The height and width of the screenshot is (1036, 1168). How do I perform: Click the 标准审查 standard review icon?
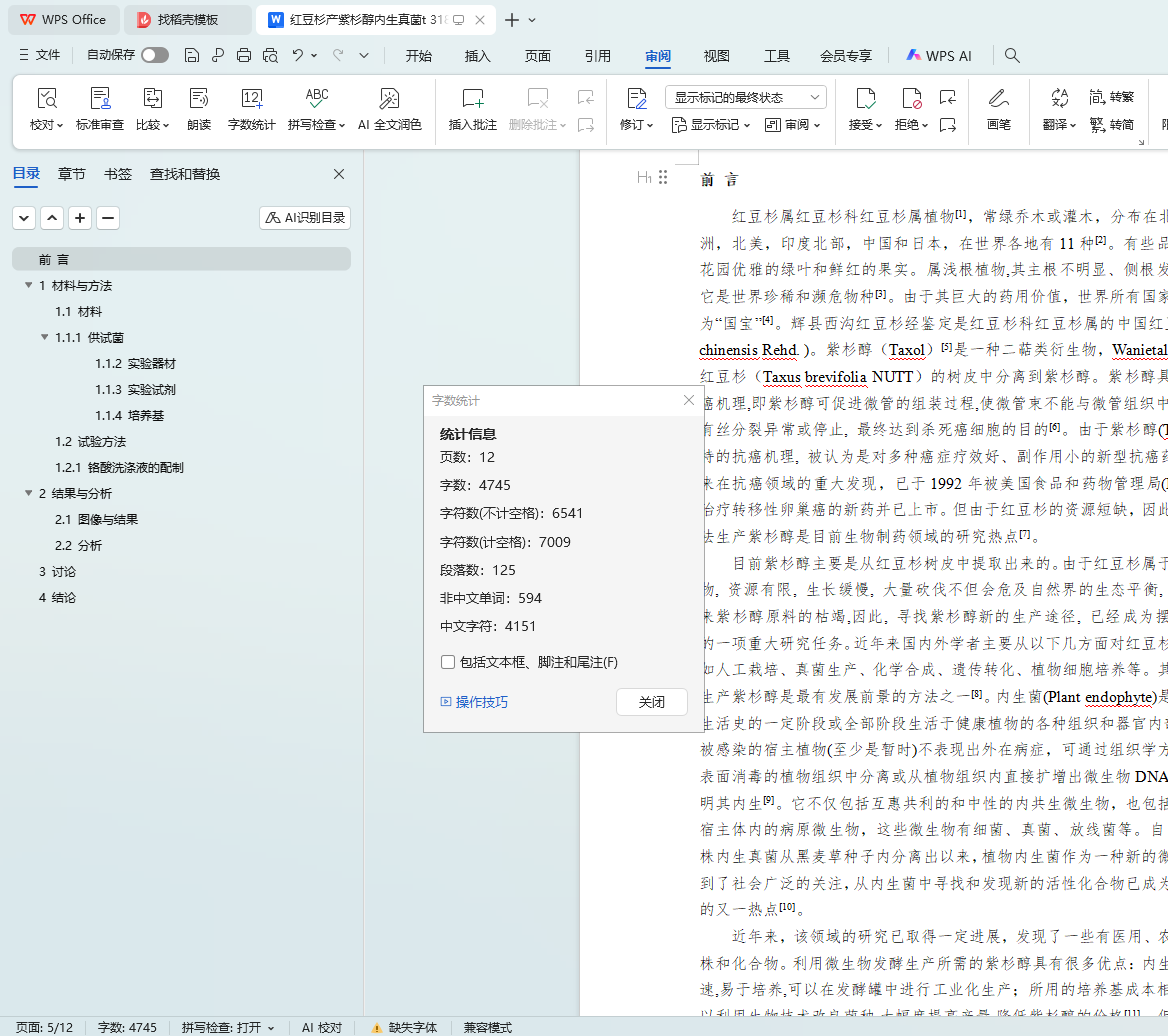point(100,109)
